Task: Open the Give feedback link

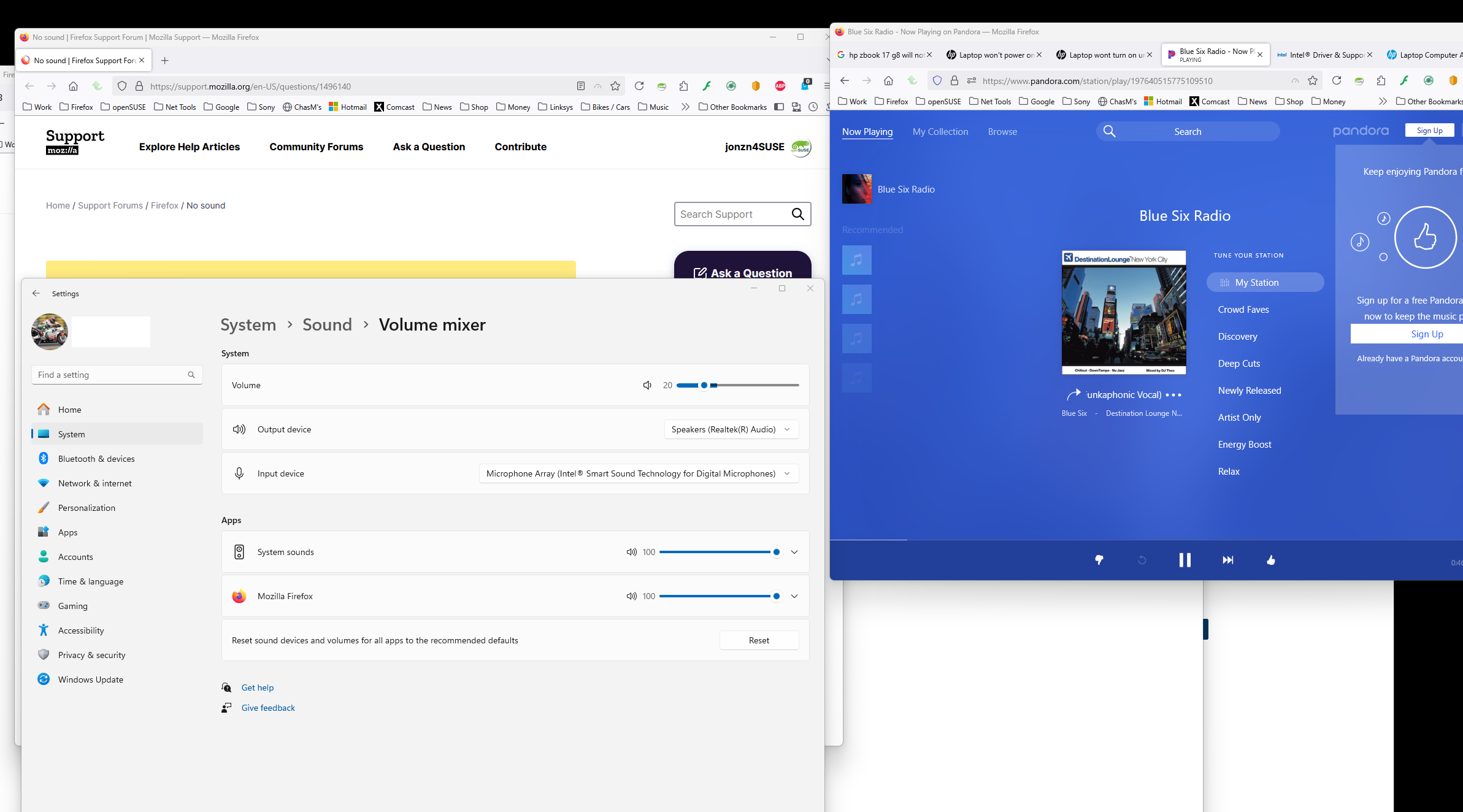Action: point(268,708)
